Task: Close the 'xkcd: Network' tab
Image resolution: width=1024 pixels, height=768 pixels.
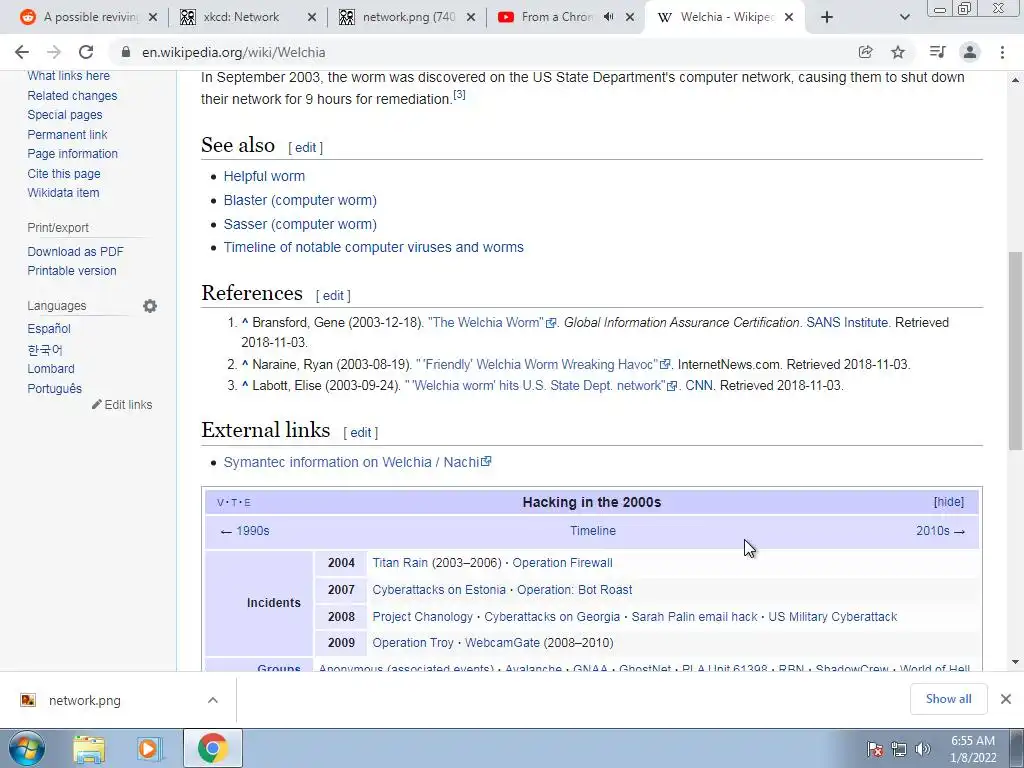Action: (x=312, y=17)
